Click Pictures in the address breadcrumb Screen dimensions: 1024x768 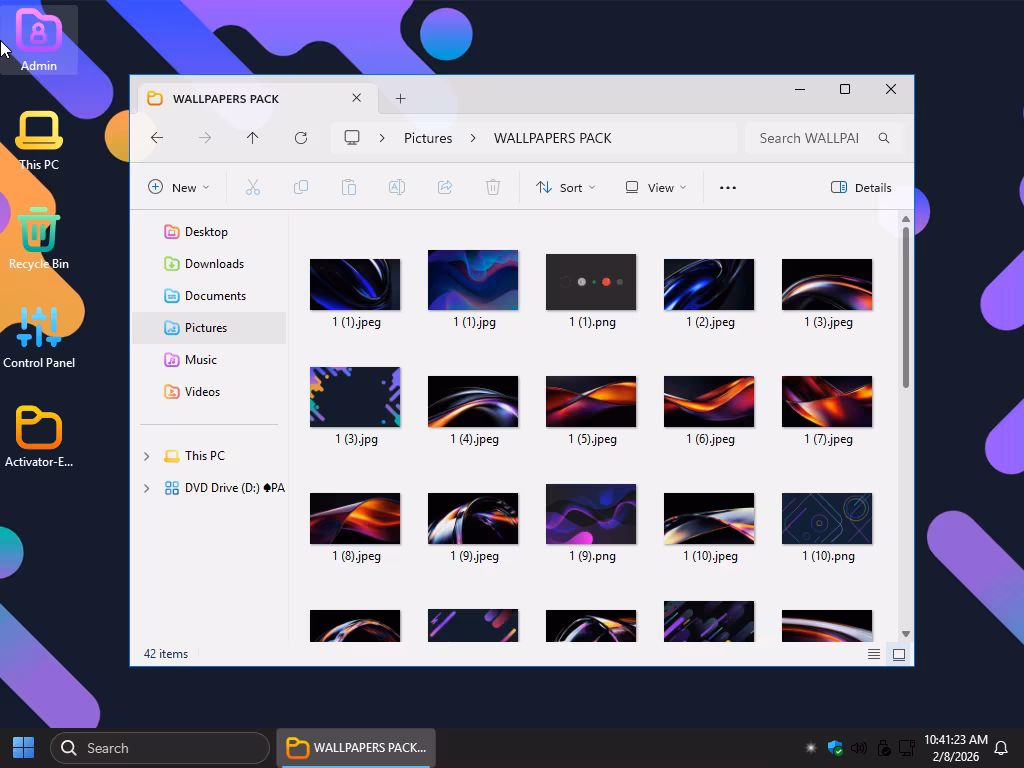[428, 138]
